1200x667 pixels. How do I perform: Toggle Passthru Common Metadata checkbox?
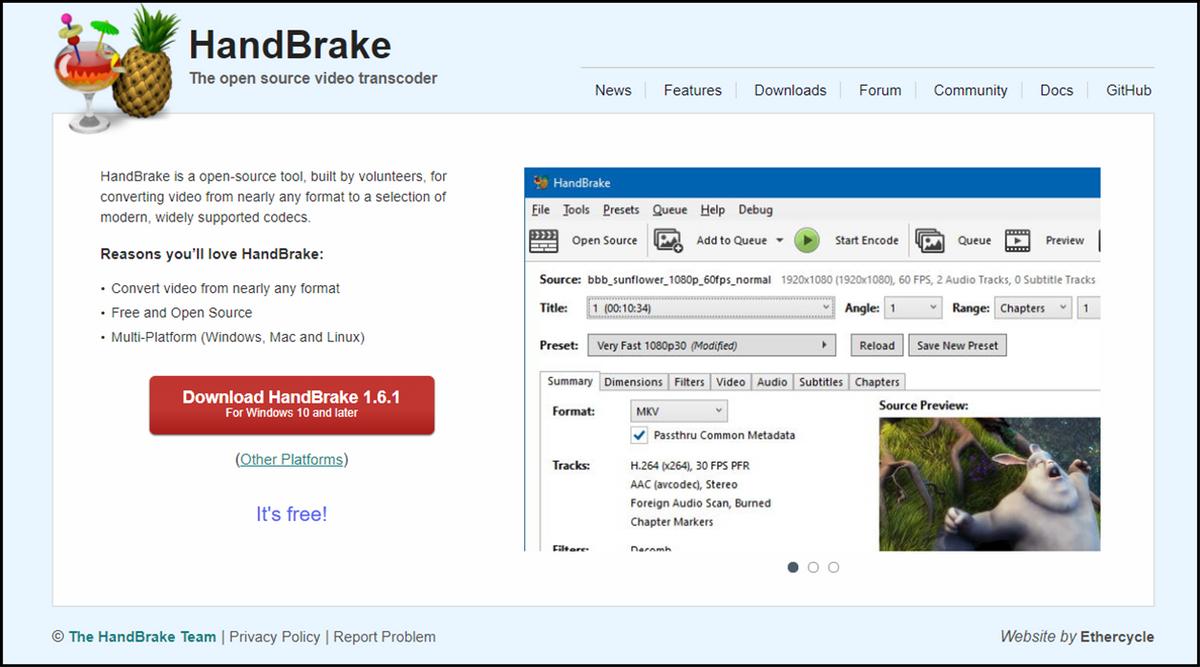point(640,435)
